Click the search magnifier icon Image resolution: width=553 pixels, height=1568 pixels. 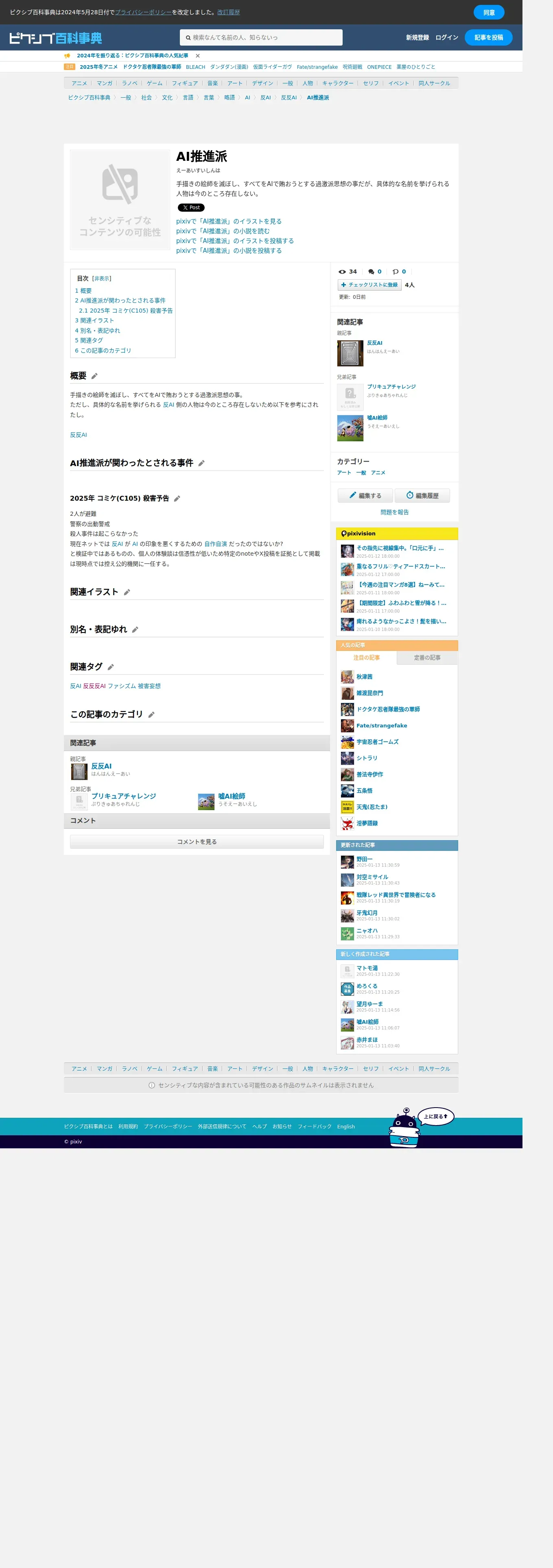(188, 38)
